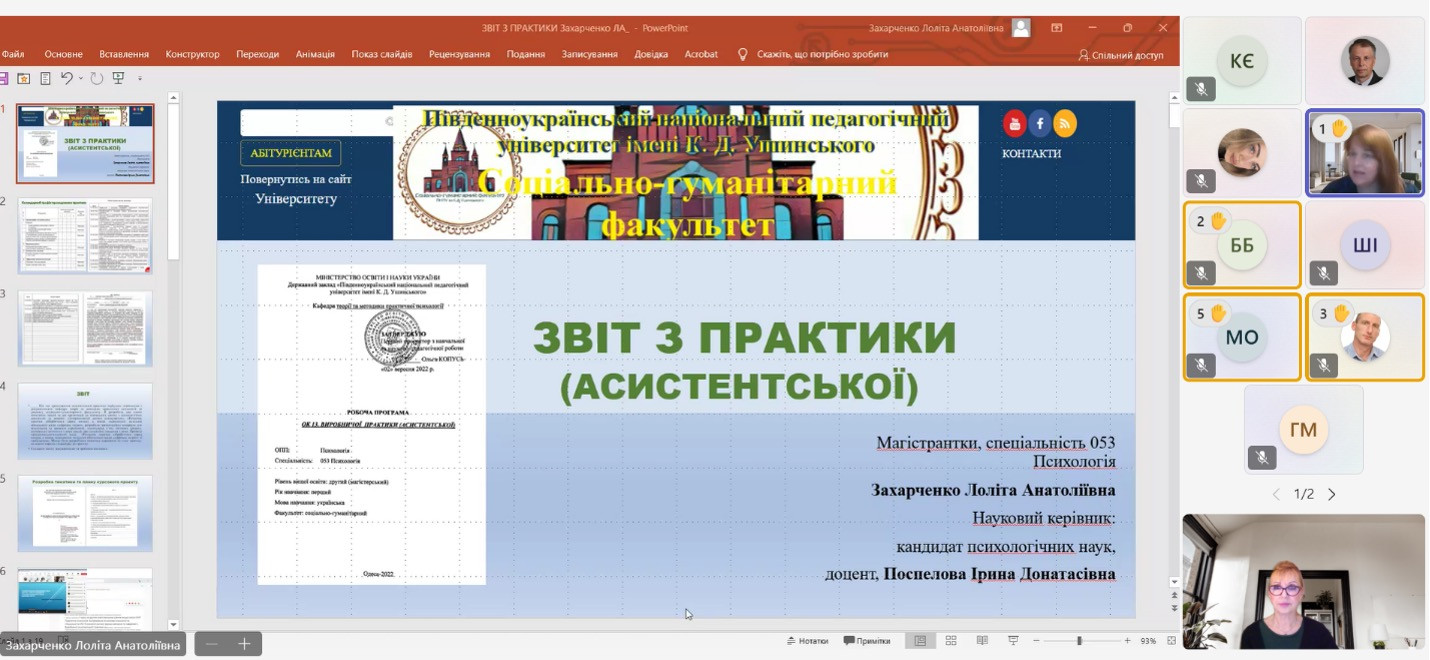The image size is (1430, 660).
Task: Toggle the Нотатки notes pane
Action: [808, 640]
